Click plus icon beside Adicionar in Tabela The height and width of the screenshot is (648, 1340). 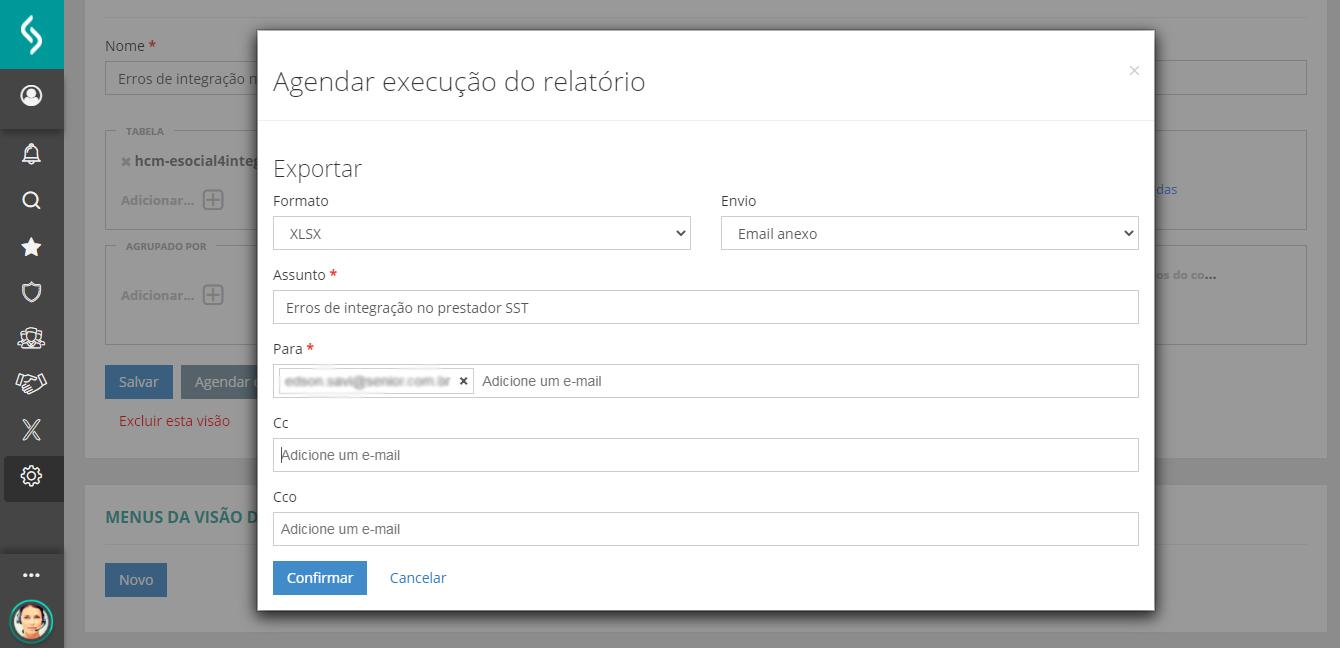click(213, 200)
